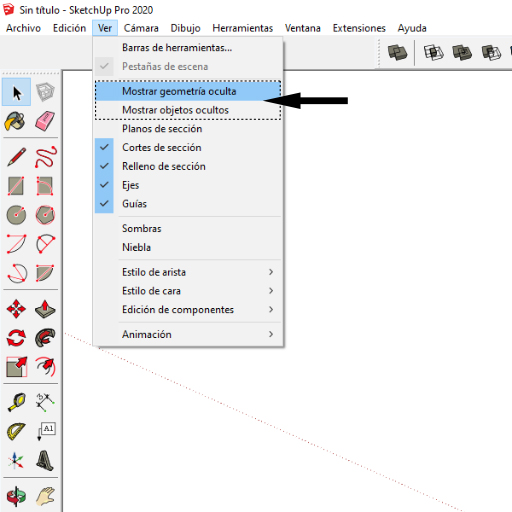
Task: Select the Dimension tool
Action: [x=45, y=402]
